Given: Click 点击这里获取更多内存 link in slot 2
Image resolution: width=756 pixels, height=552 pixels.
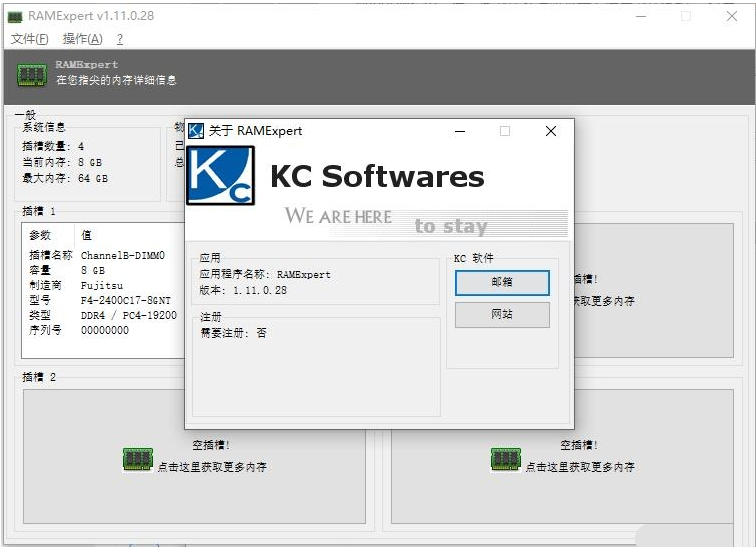Looking at the screenshot, I should coord(212,467).
